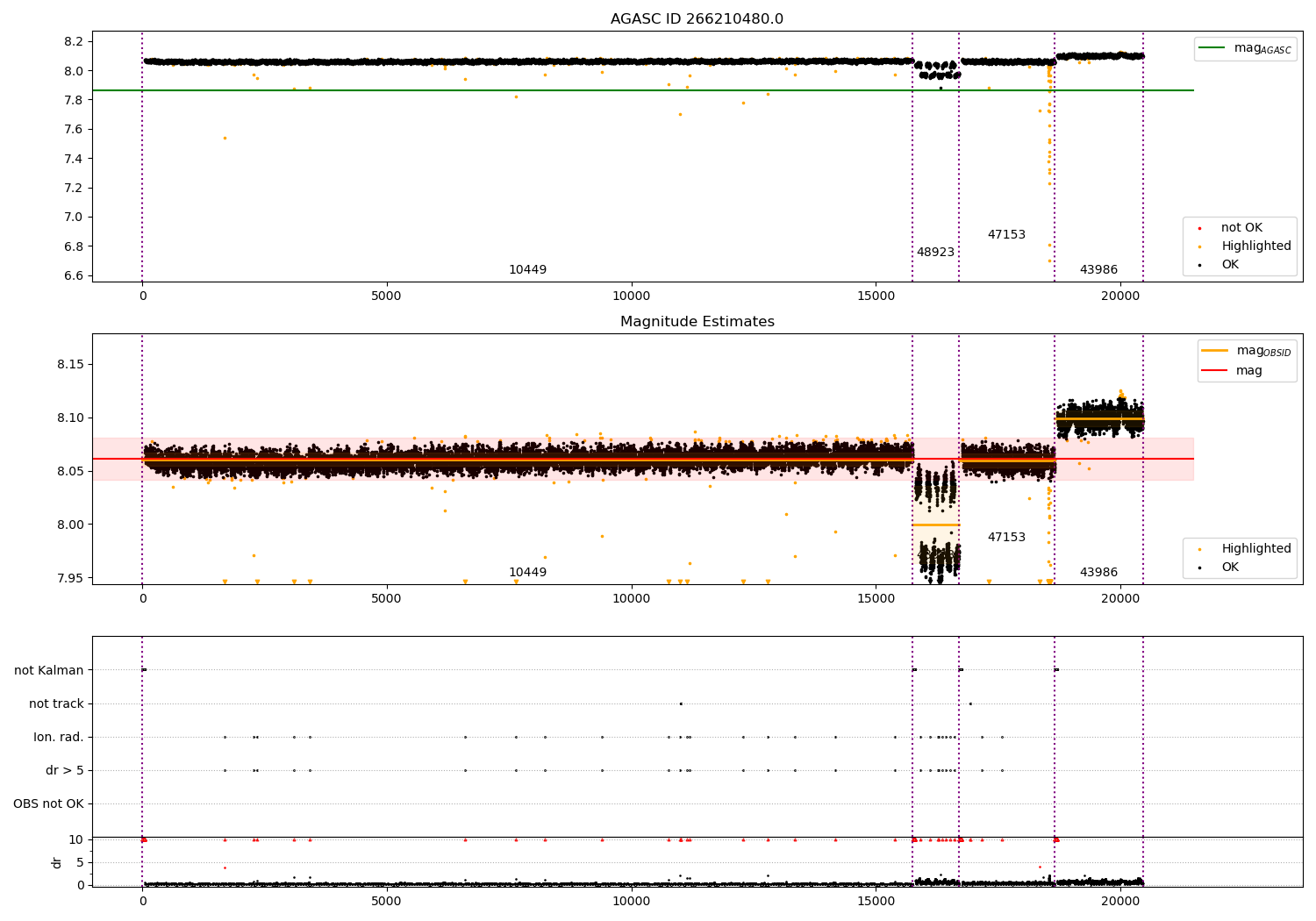
Task: Click y-axis tick '7.0' in top panel
Action: point(75,218)
